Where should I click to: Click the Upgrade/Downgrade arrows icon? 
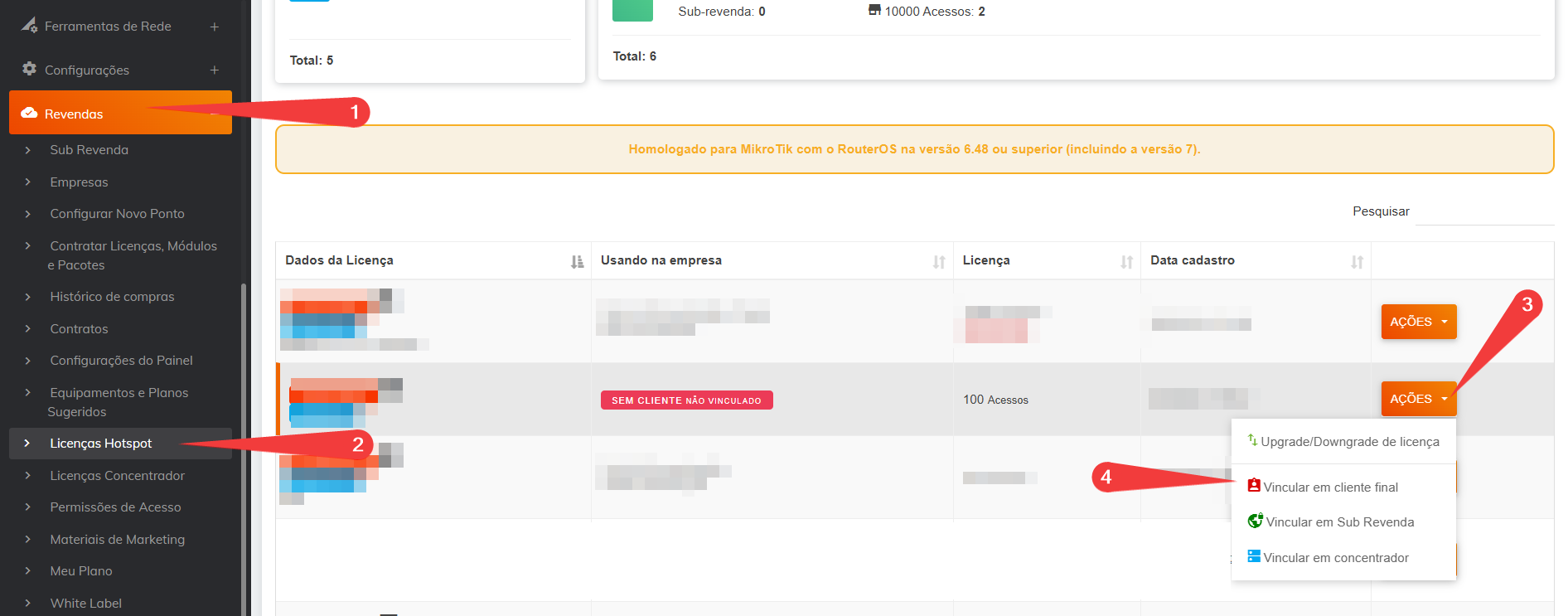pos(1252,440)
